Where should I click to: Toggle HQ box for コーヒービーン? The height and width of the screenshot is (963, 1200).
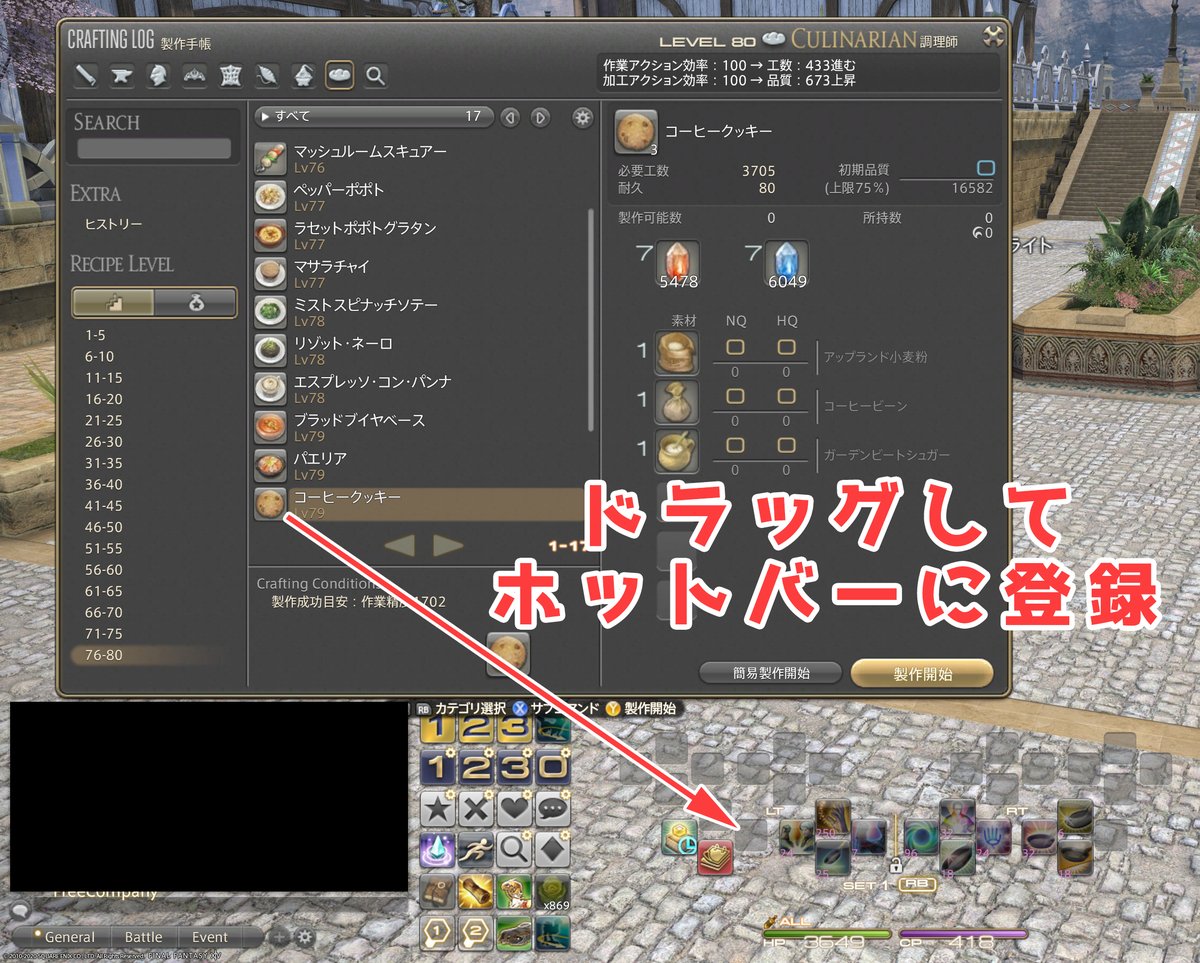click(786, 396)
